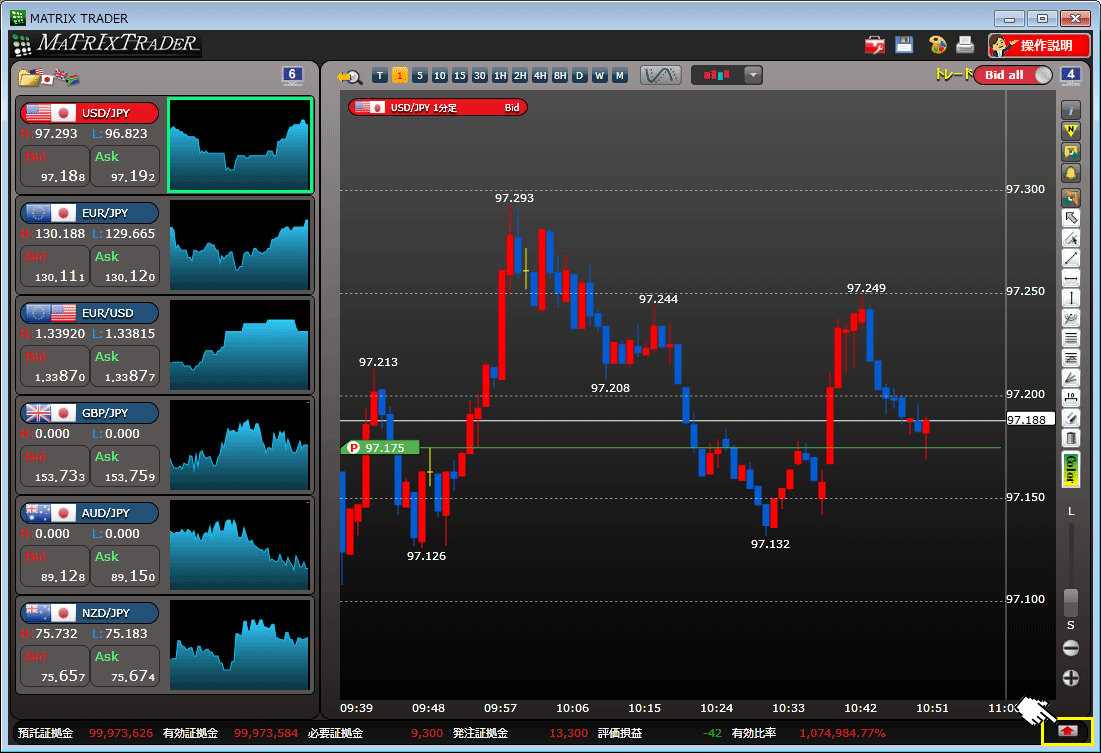
Task: Click the green P 97.175 position marker
Action: pos(380,447)
